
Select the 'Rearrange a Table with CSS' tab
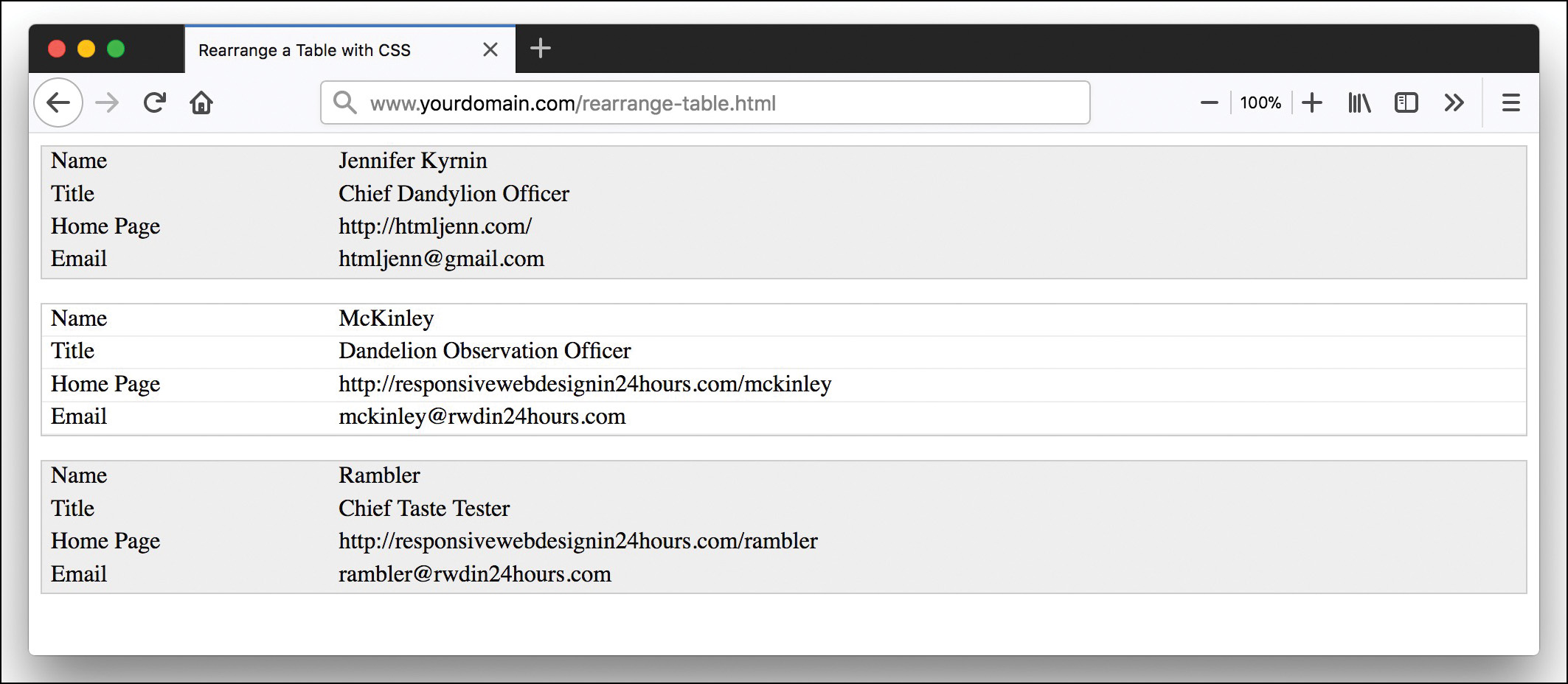tap(305, 49)
